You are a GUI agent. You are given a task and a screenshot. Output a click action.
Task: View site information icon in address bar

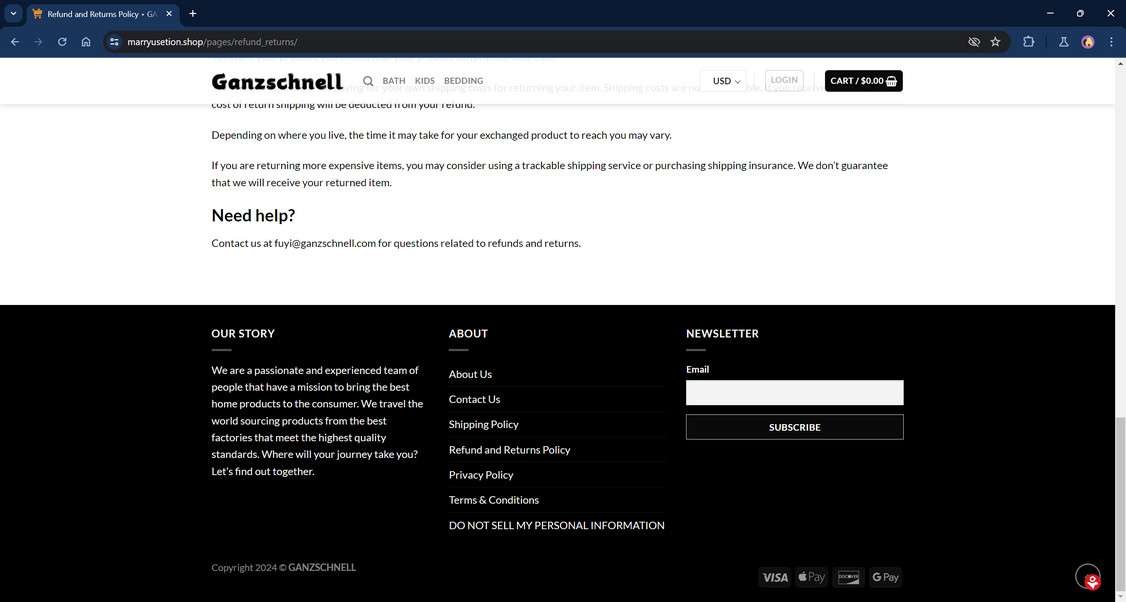pyautogui.click(x=114, y=42)
